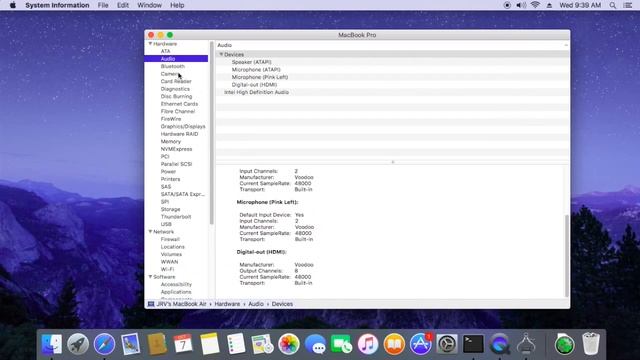Select Wi-Fi under Network
Screen dimensions: 640x360
(x=167, y=269)
